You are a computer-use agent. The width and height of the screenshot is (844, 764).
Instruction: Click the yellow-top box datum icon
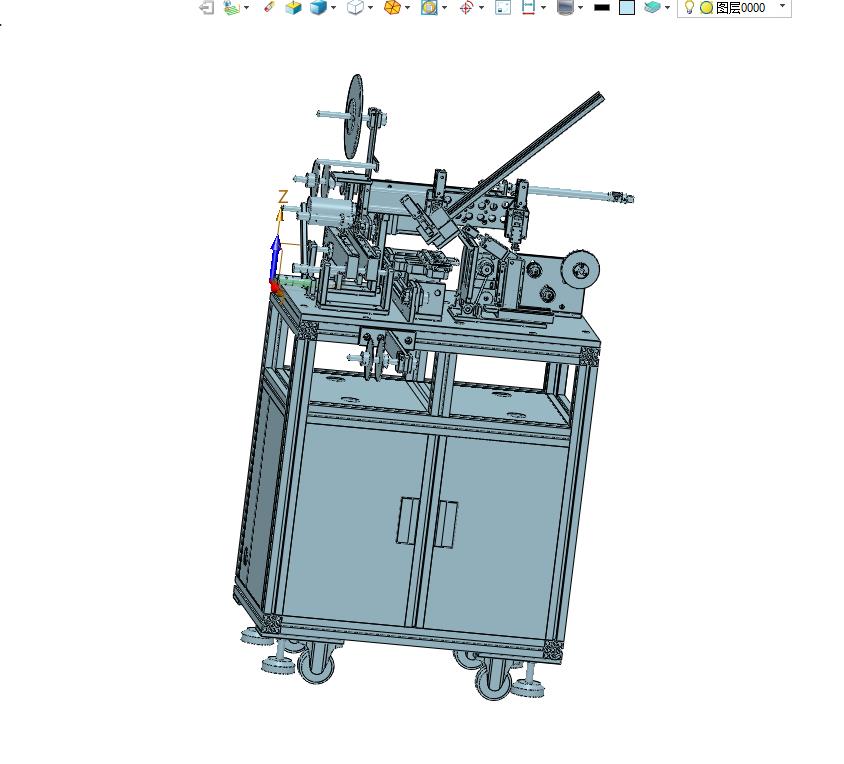point(293,8)
